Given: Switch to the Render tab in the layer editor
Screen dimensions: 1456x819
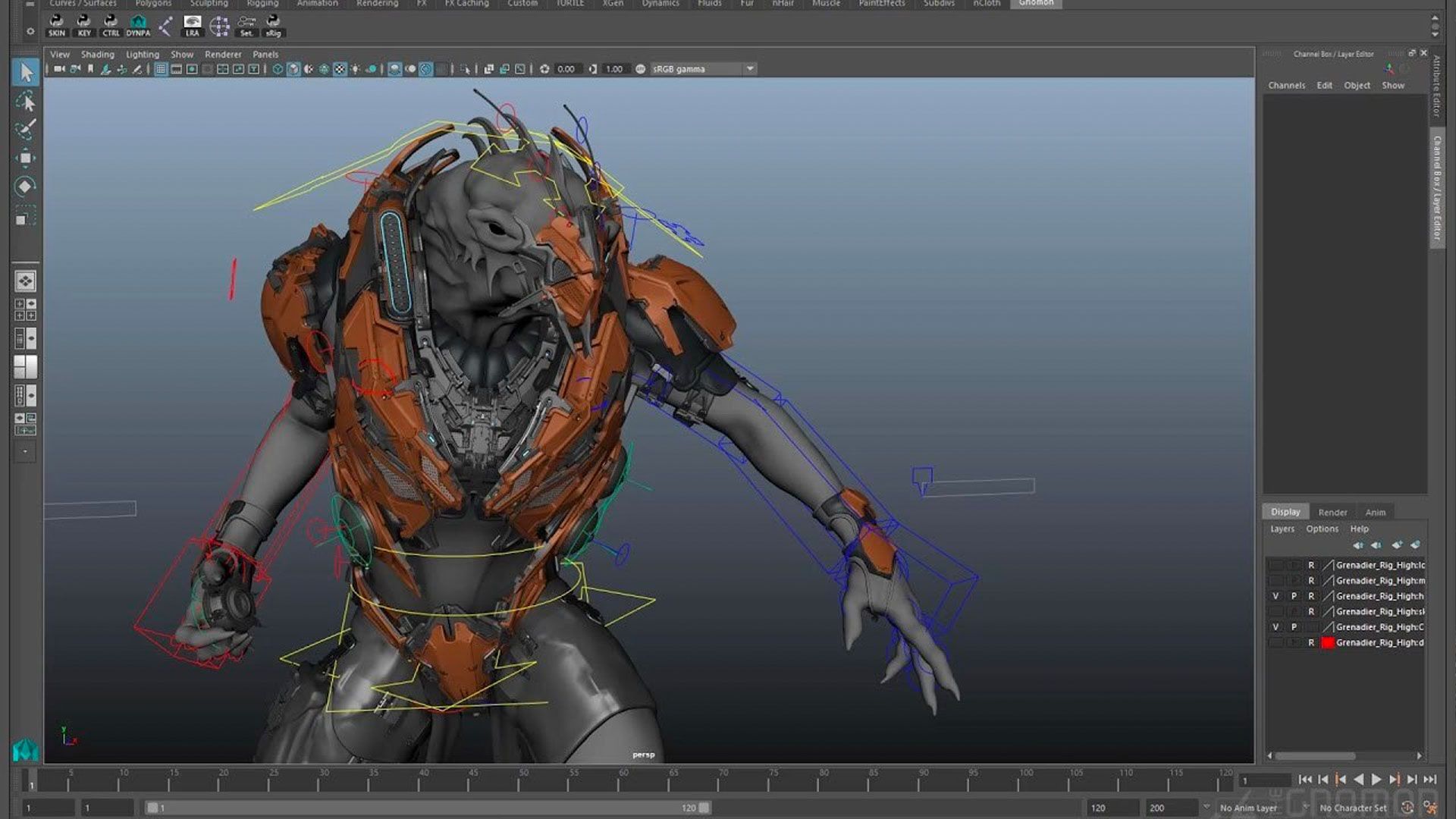Looking at the screenshot, I should tap(1332, 512).
